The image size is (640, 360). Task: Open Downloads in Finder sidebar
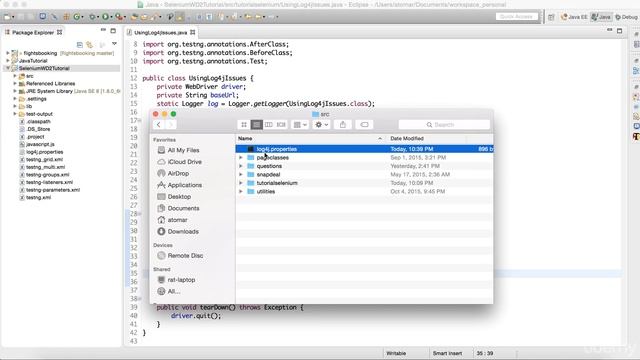tap(183, 232)
